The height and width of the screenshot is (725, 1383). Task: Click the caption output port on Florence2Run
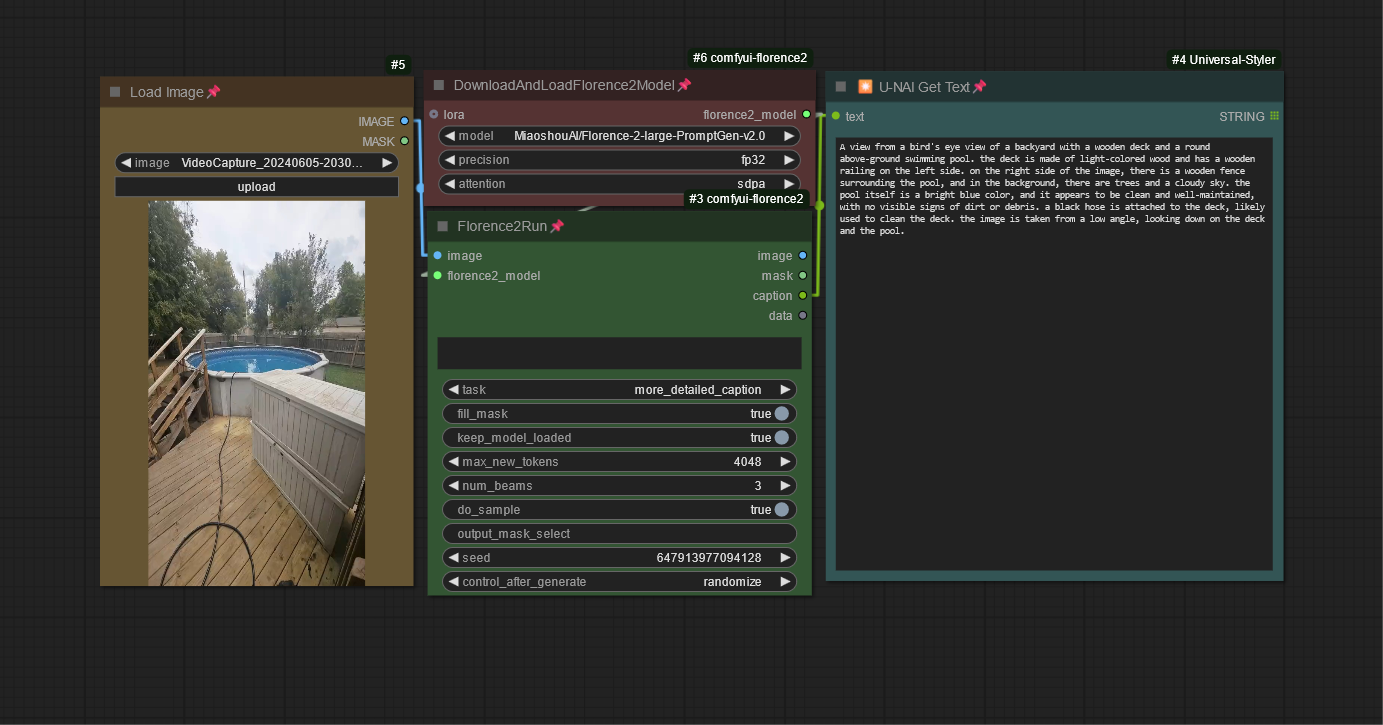pyautogui.click(x=803, y=295)
